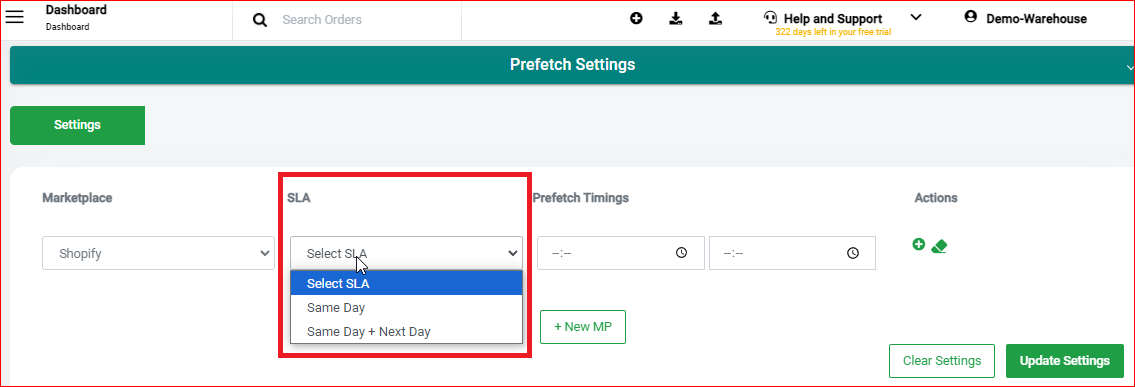Click the Update Settings button
Image resolution: width=1135 pixels, height=387 pixels.
tap(1065, 361)
